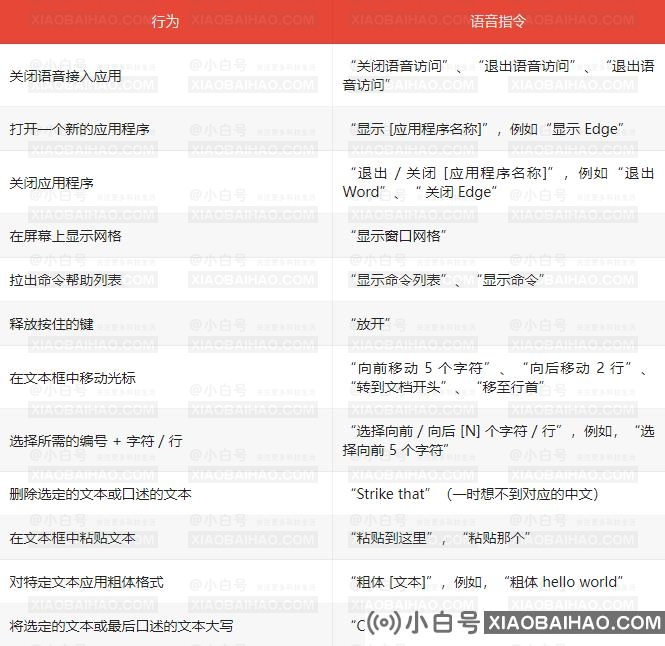This screenshot has height=646, width=665.
Task: Click the "转到文档开头" command text
Action: 398,386
